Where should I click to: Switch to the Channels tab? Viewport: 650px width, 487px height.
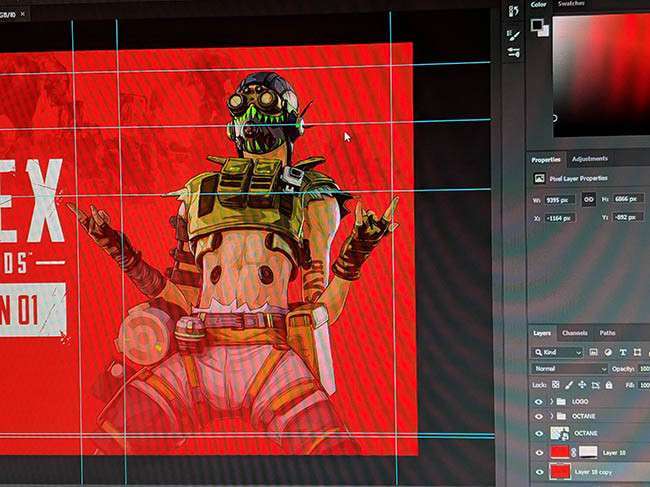point(574,333)
